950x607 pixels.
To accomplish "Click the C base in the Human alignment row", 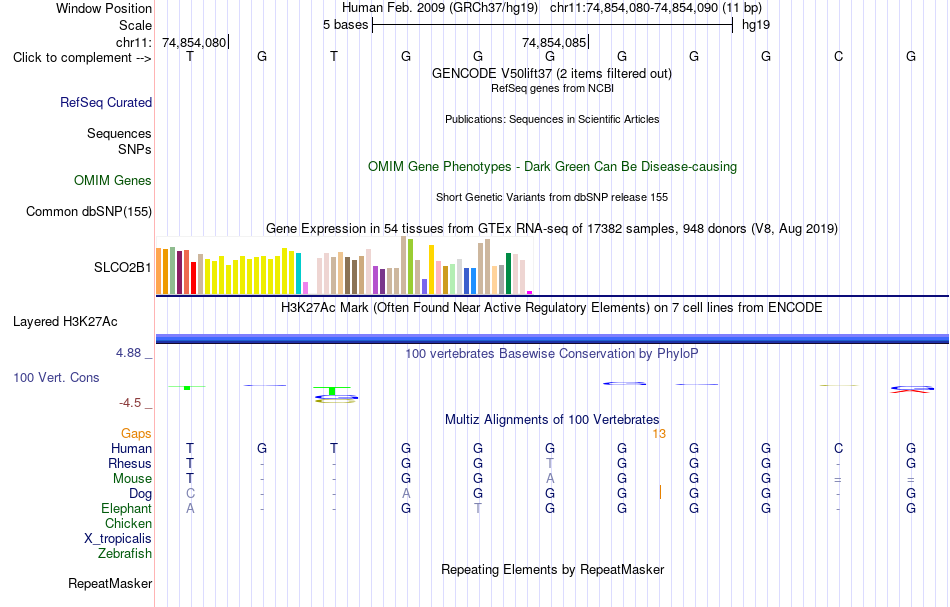I will 839,448.
